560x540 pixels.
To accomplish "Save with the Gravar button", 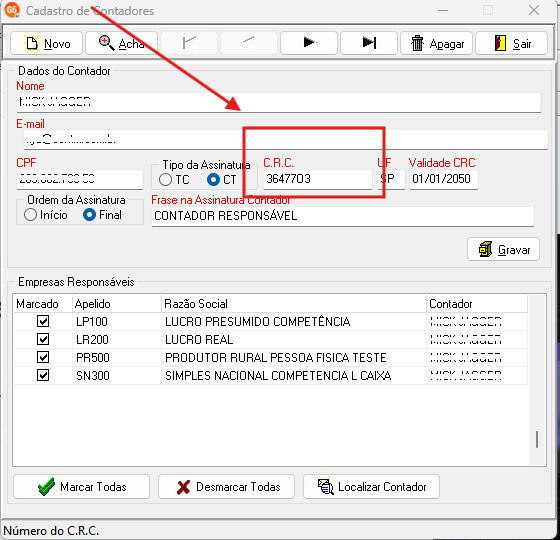I will [x=503, y=249].
